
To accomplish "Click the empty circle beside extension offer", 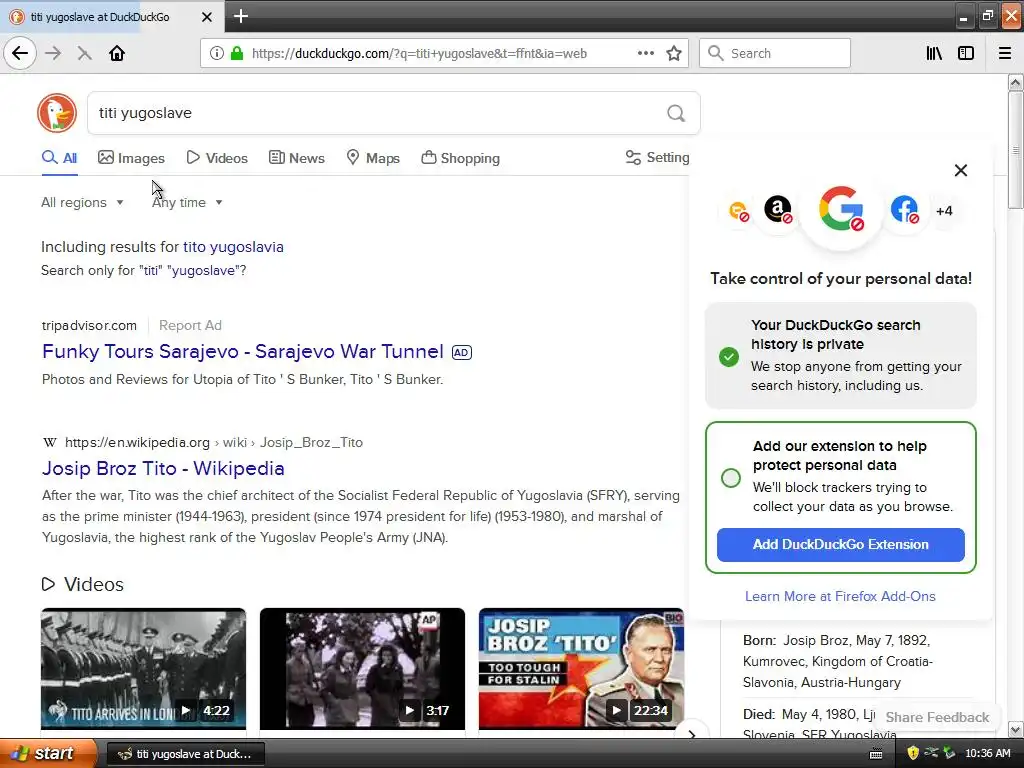I will tap(731, 478).
